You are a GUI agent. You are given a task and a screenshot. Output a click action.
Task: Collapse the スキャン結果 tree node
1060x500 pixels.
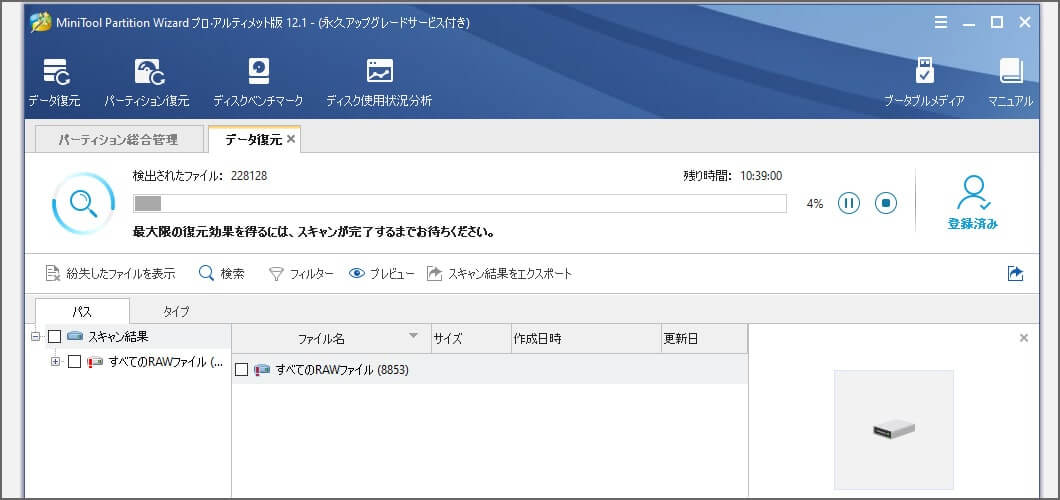(36, 336)
